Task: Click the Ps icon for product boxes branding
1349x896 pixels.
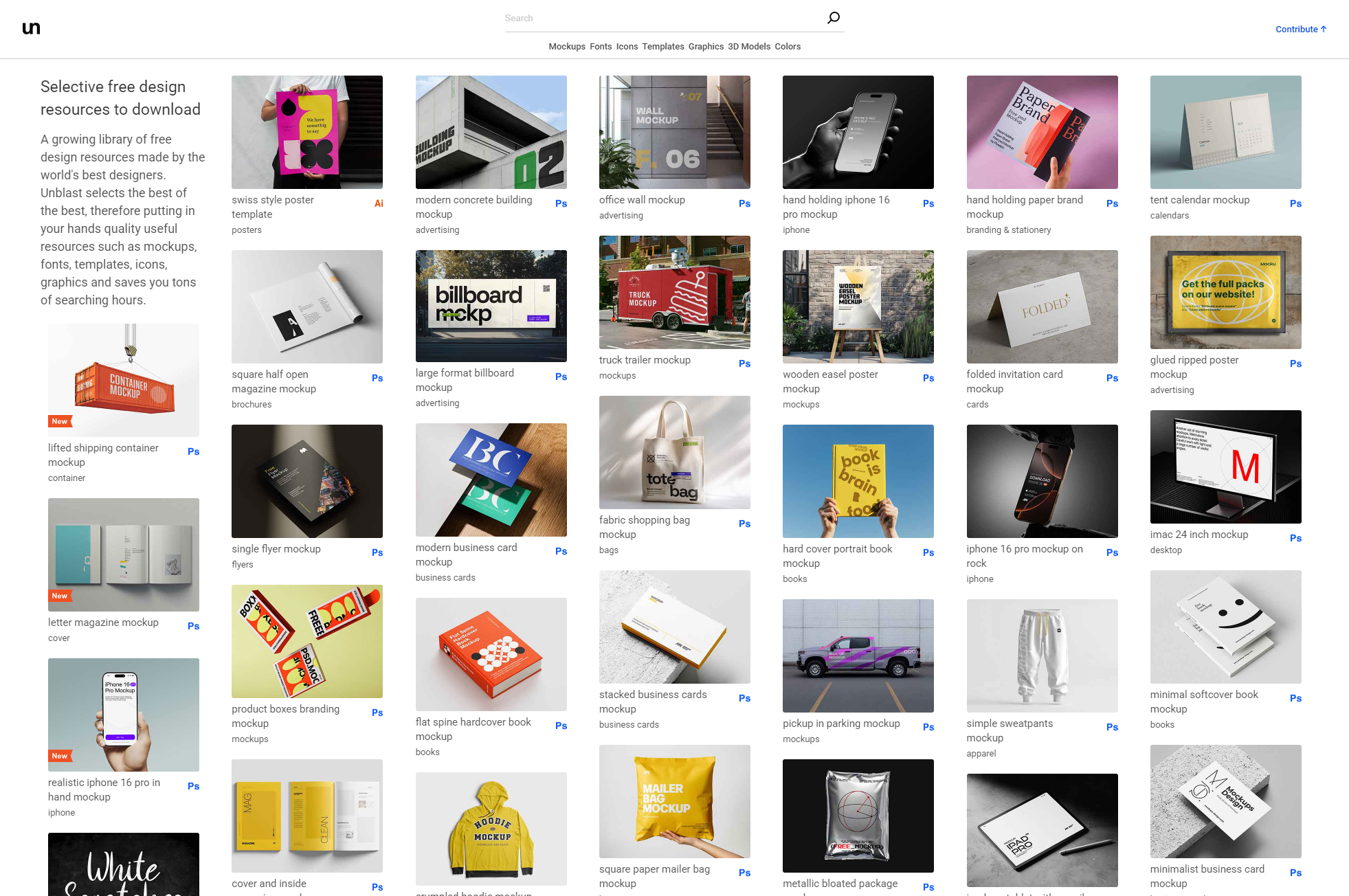Action: 377,713
